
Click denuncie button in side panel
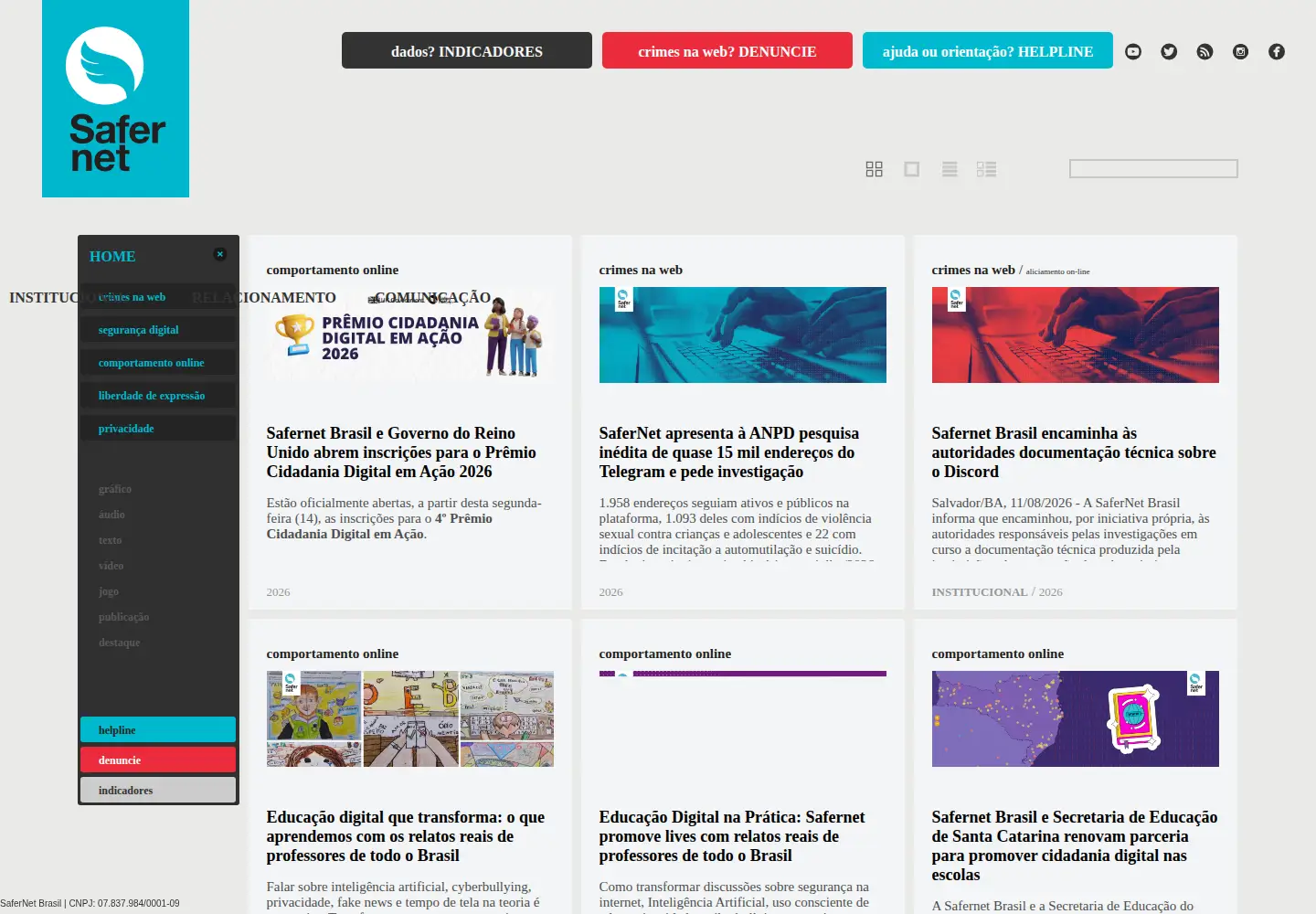[x=158, y=760]
